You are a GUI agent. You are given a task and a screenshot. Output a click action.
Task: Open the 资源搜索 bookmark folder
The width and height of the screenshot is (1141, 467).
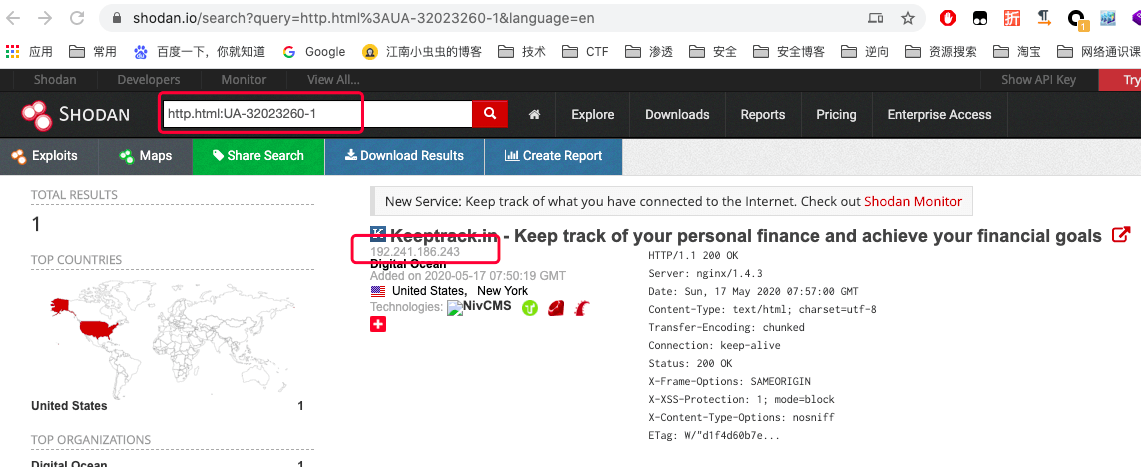click(x=941, y=52)
